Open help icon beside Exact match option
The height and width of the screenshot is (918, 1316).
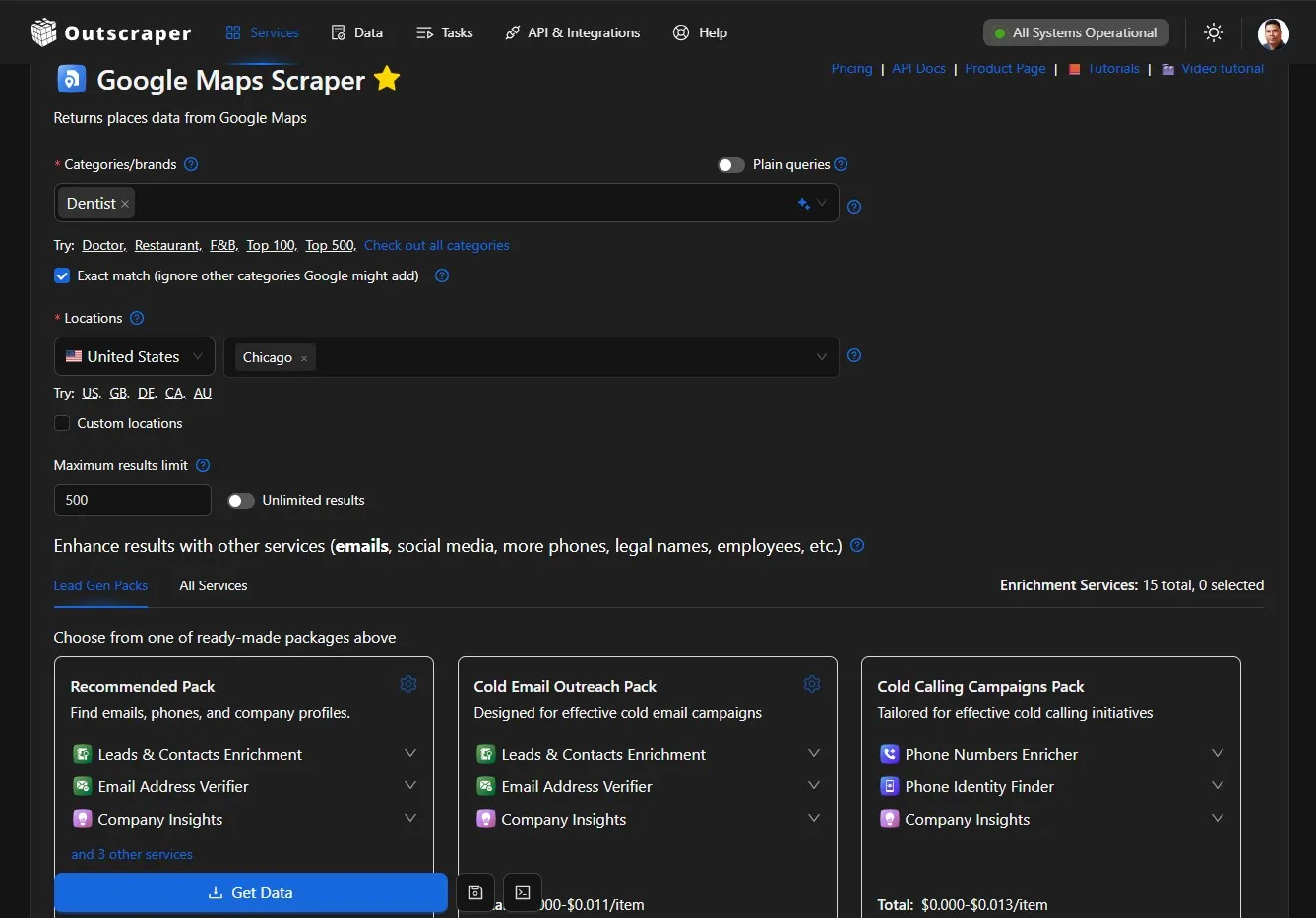[x=442, y=275]
